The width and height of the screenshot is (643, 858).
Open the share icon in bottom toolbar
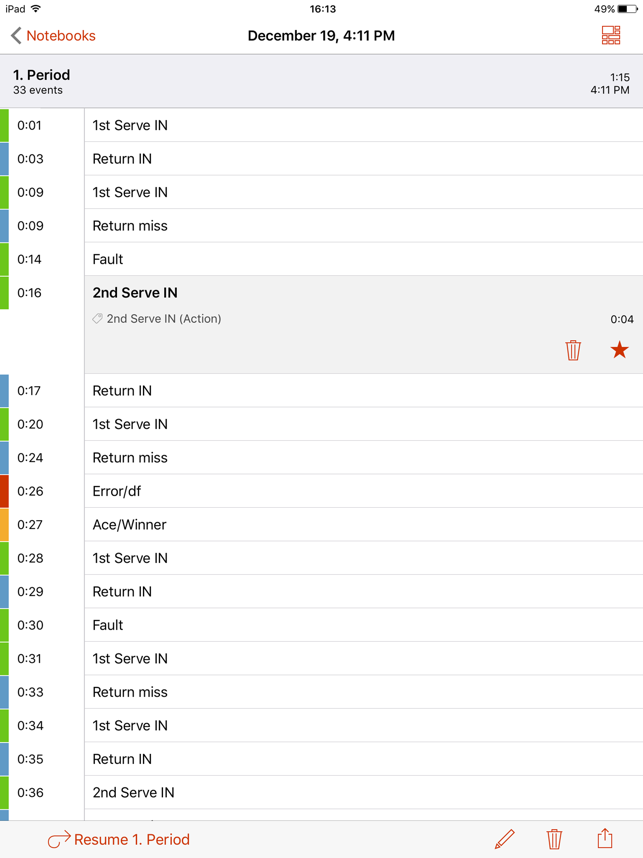(605, 839)
